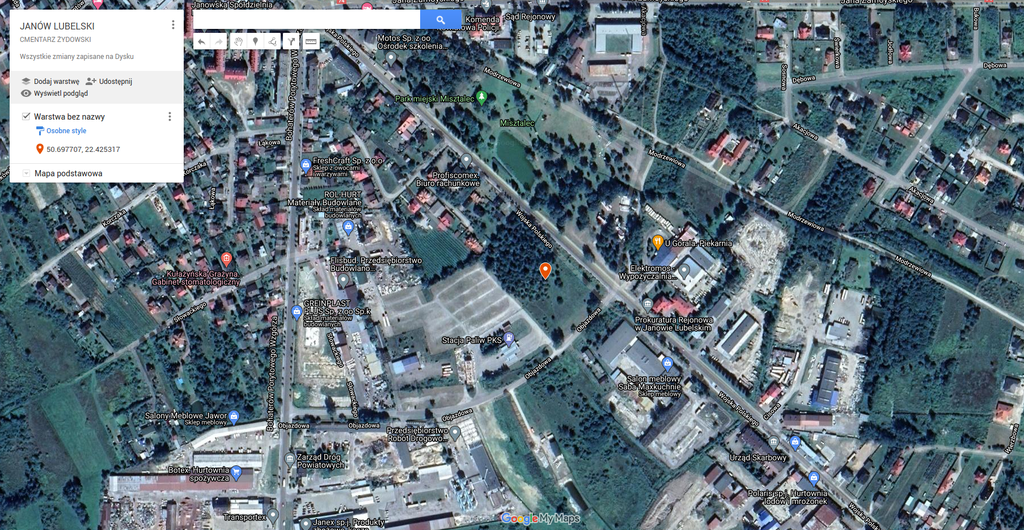Viewport: 1024px width, 530px height.
Task: Click the blue search button
Action: tap(440, 20)
